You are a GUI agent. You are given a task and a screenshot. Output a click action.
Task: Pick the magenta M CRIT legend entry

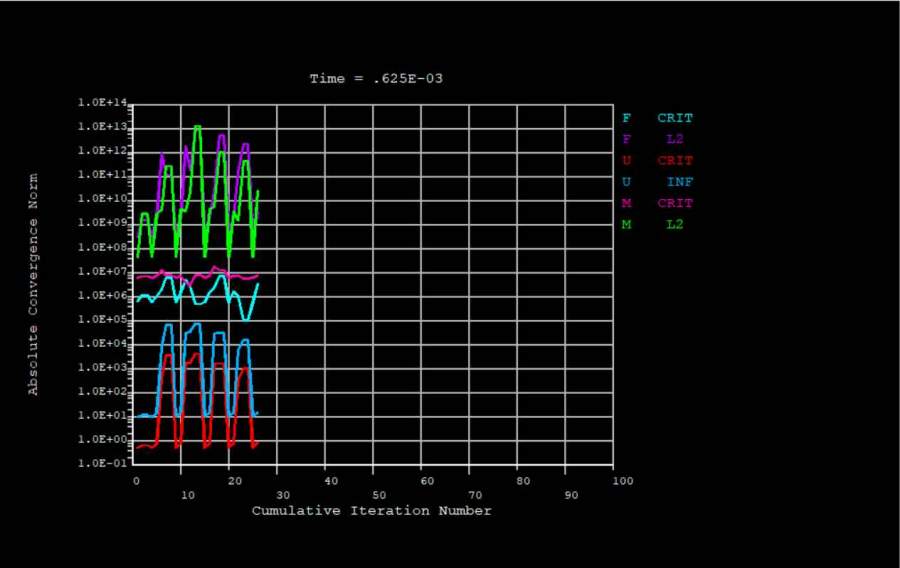click(x=657, y=203)
